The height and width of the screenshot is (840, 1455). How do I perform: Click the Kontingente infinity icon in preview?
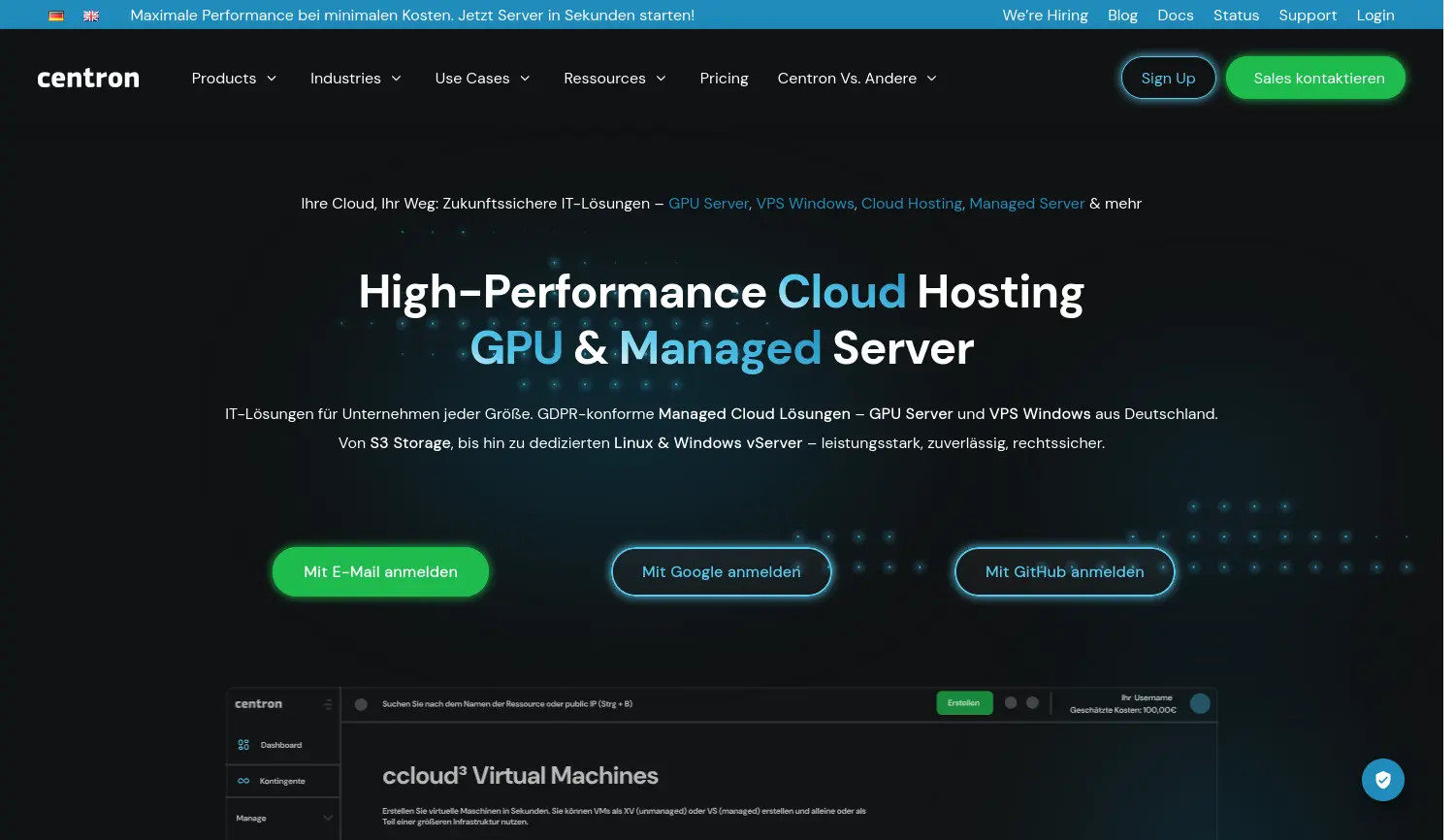pyautogui.click(x=243, y=781)
